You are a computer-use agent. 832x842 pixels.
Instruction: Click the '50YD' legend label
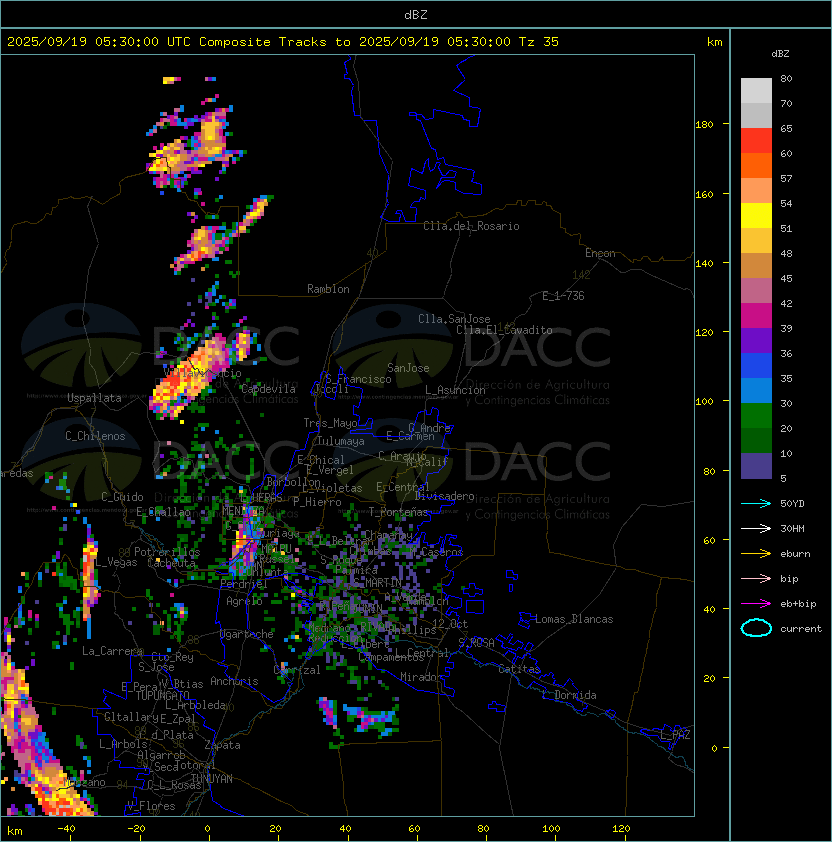point(792,504)
